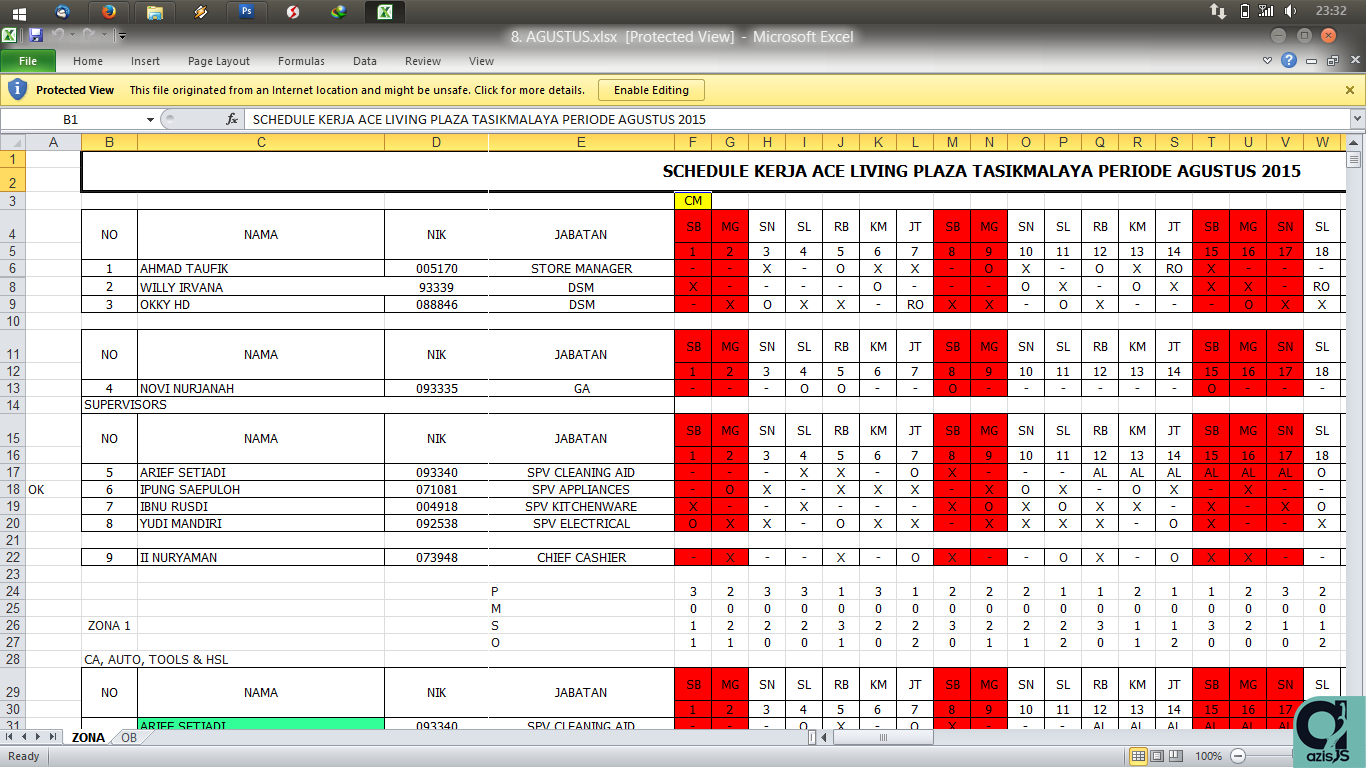Minimize the ribbon with the chevron control

[1267, 60]
